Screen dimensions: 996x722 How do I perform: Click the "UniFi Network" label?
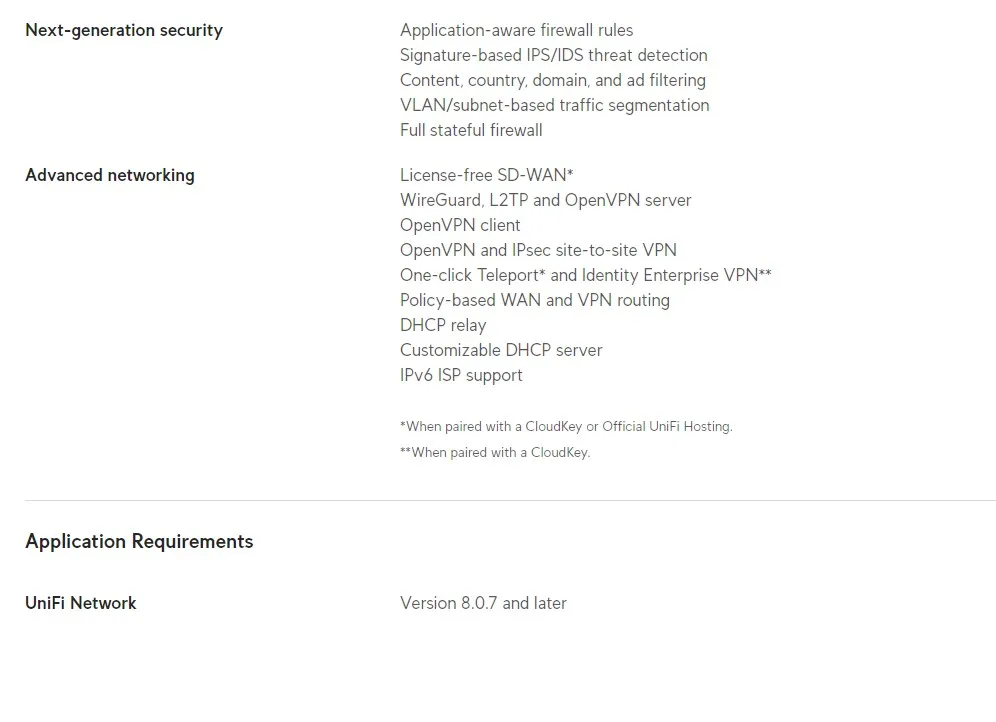(x=81, y=603)
